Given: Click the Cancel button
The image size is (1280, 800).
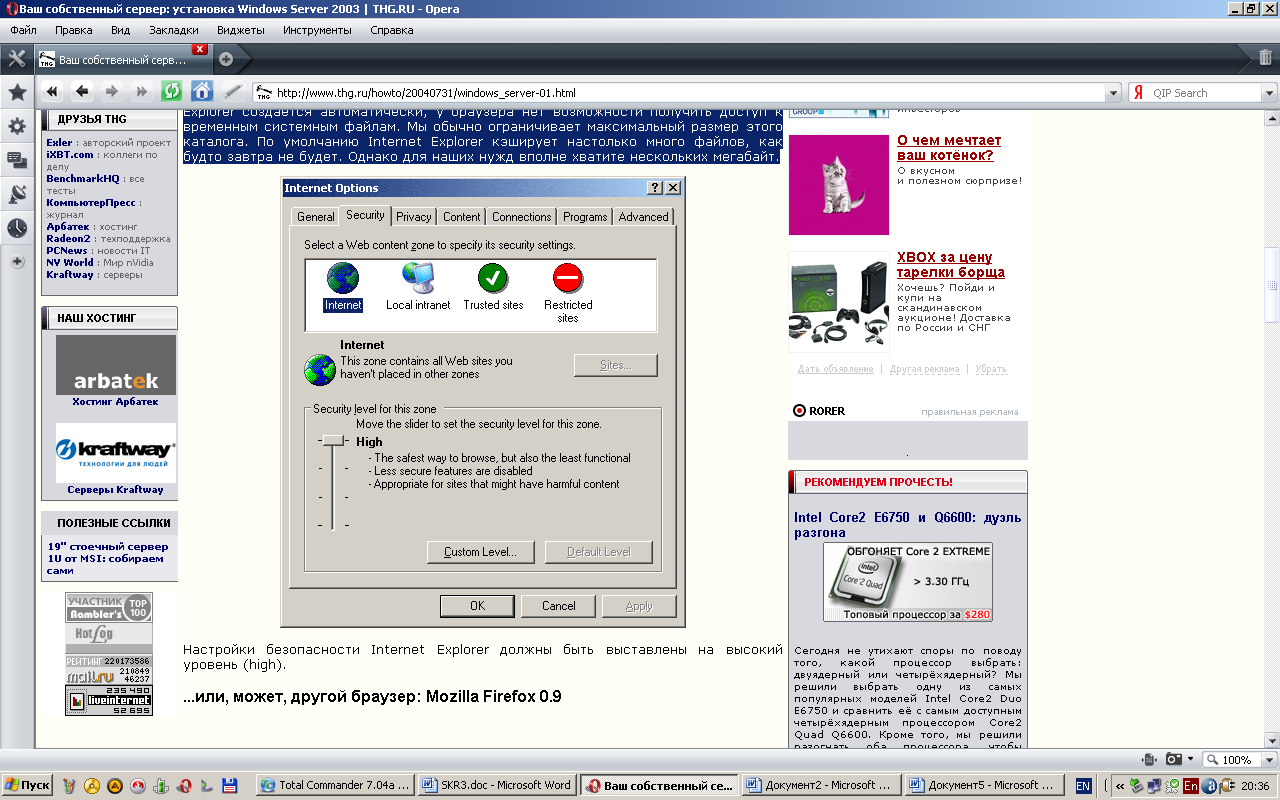Looking at the screenshot, I should pyautogui.click(x=558, y=606).
